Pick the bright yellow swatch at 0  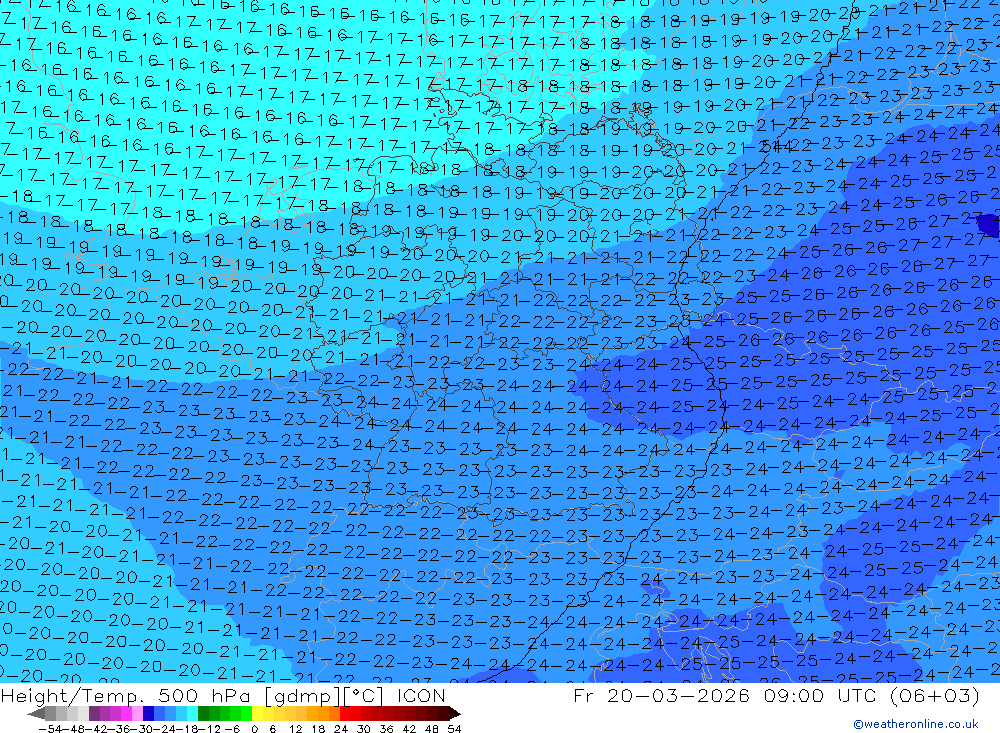point(258,714)
